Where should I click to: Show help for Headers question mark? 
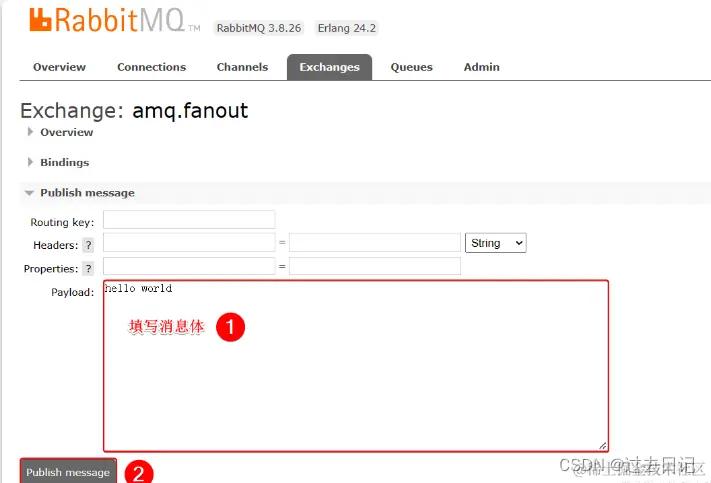point(88,245)
